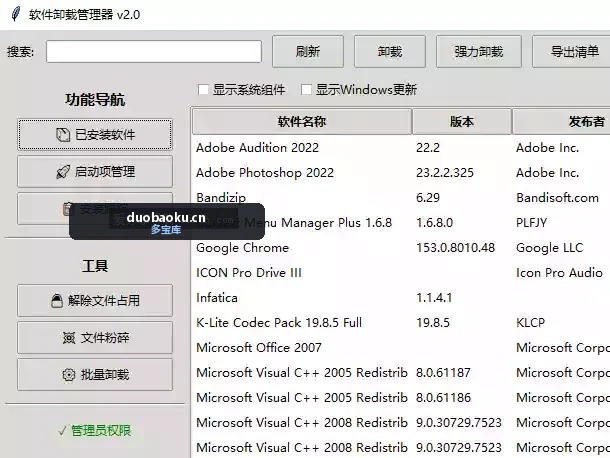Image resolution: width=610 pixels, height=458 pixels.
Task: Click publisher Google LLC cell
Action: (549, 248)
